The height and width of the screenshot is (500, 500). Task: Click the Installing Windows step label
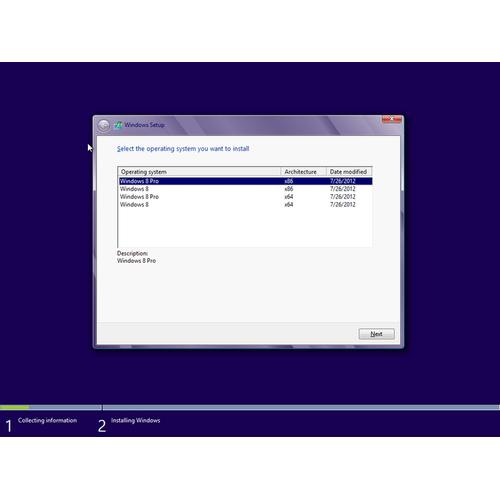[x=136, y=420]
